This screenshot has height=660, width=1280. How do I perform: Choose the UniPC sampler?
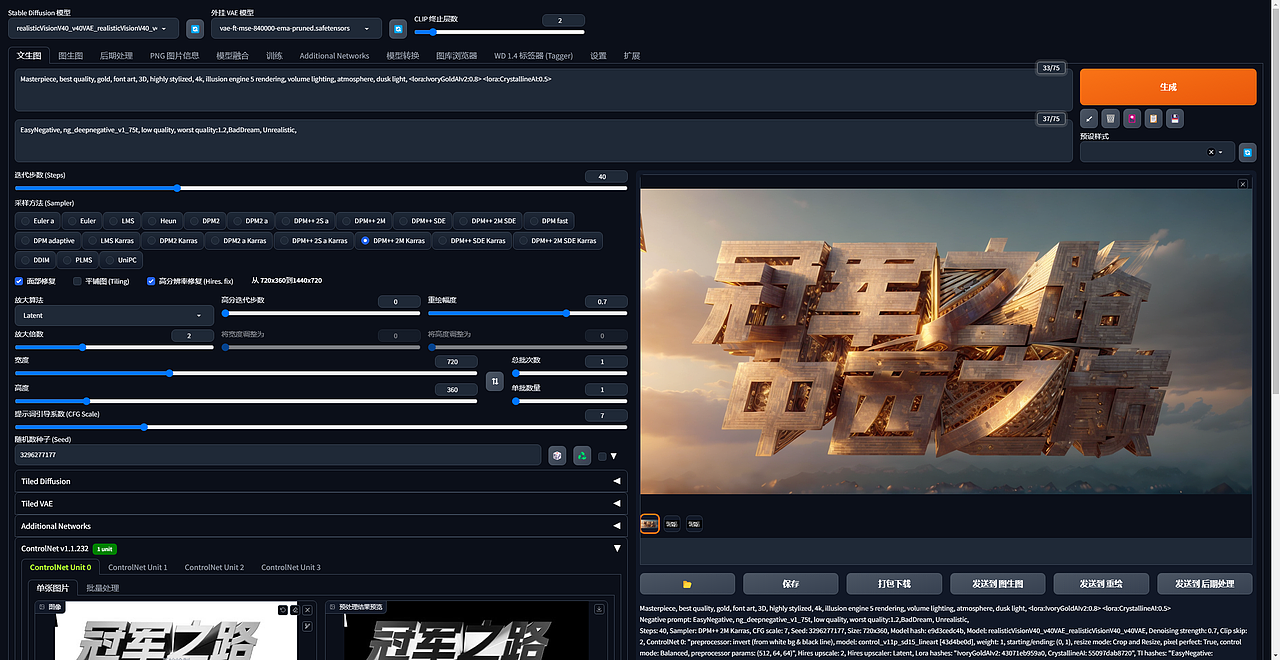pyautogui.click(x=121, y=260)
